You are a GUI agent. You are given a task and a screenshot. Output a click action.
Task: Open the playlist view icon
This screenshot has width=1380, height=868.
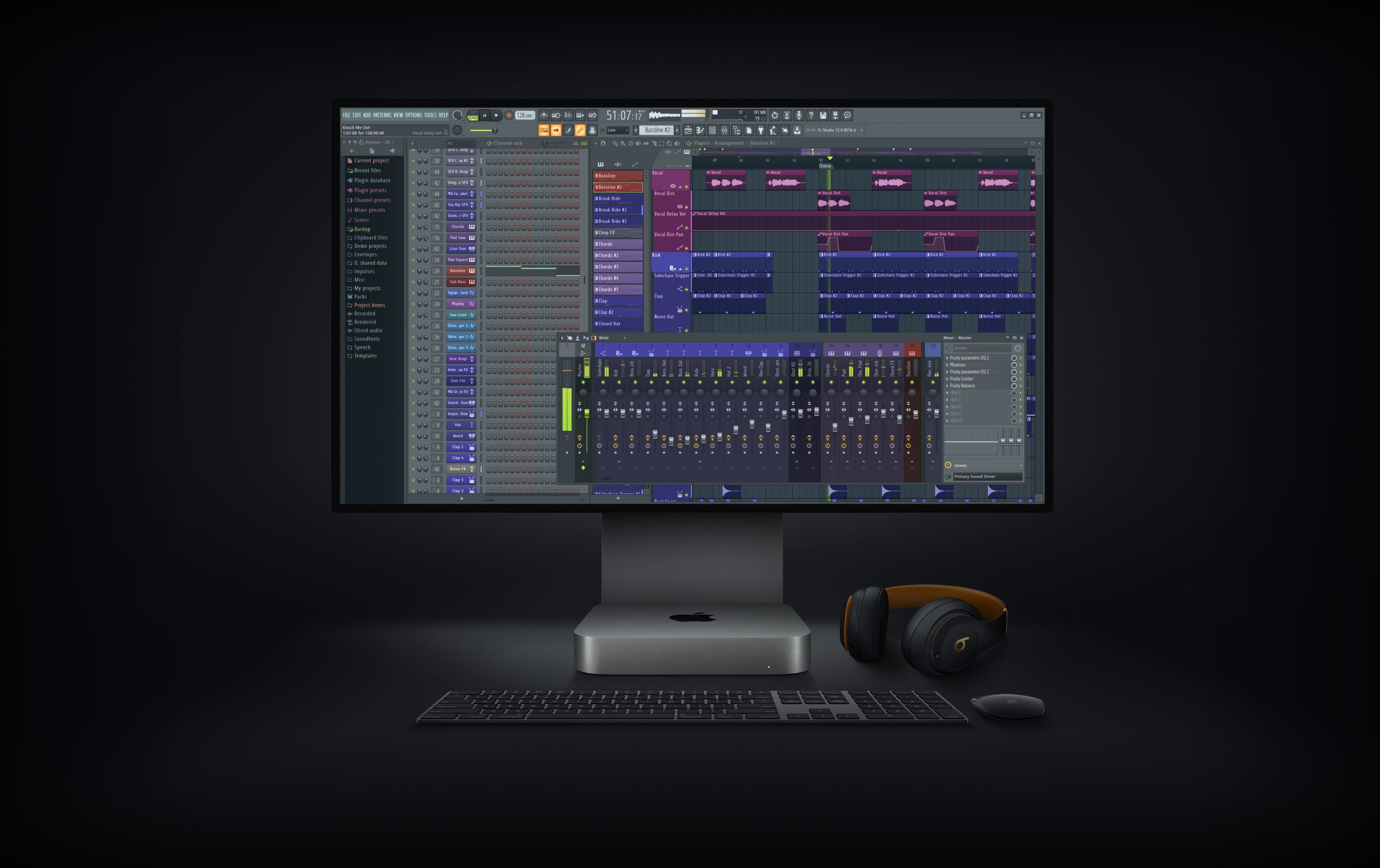pyautogui.click(x=688, y=130)
